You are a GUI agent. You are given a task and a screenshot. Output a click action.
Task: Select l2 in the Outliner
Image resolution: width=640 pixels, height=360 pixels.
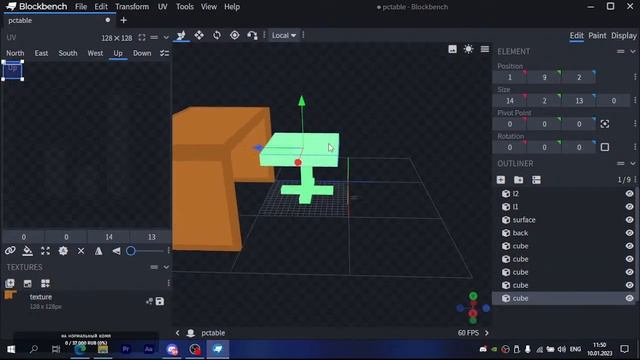564,194
